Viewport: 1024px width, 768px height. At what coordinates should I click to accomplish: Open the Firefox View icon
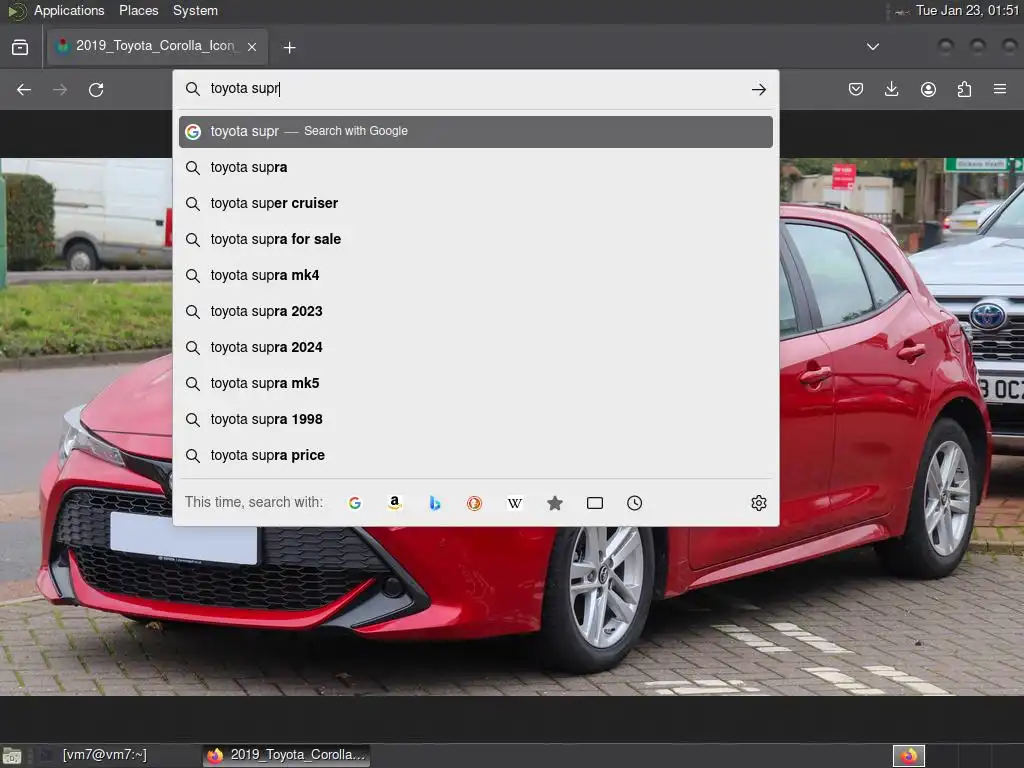[20, 47]
